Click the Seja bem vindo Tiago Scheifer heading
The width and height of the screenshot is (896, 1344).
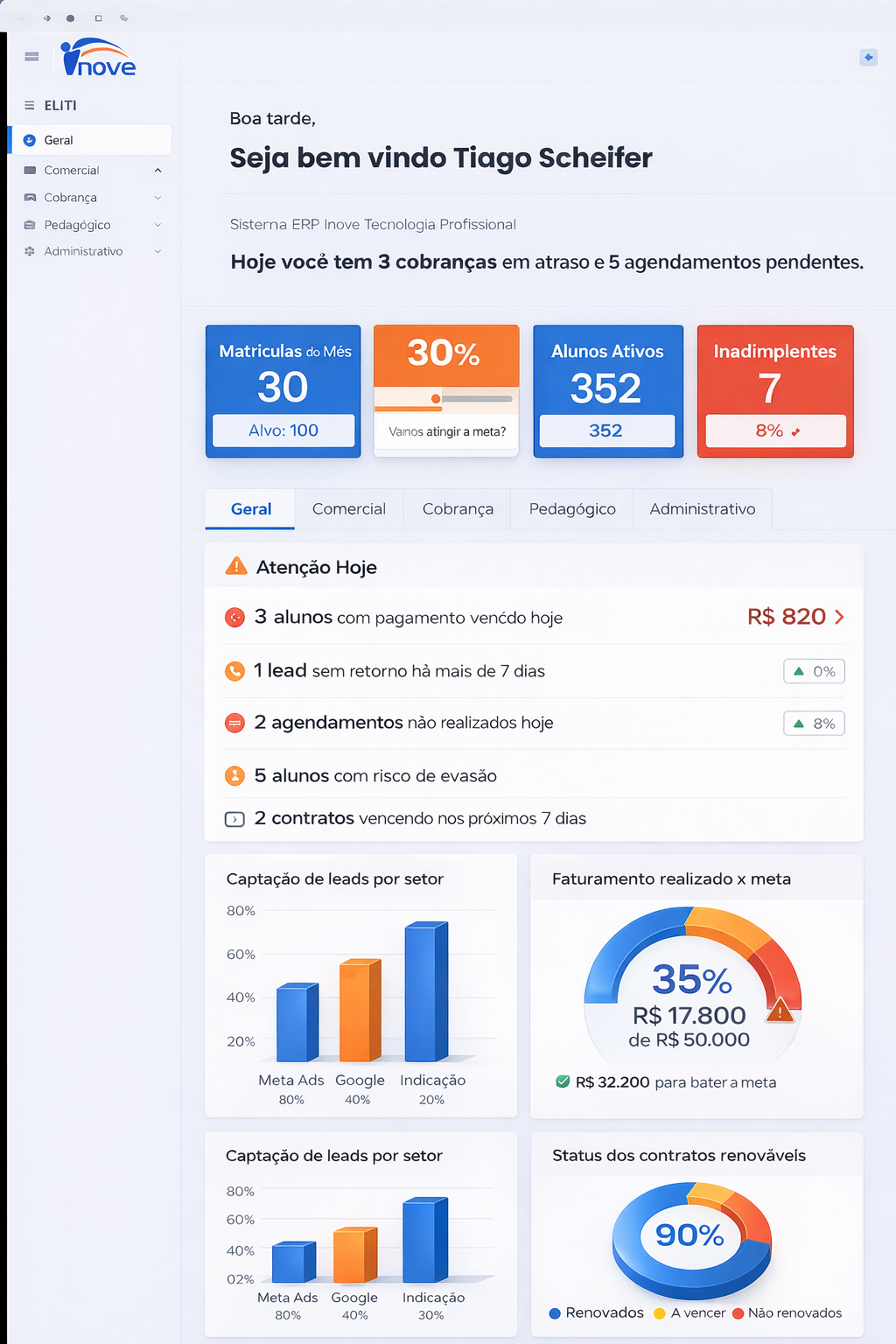point(441,158)
